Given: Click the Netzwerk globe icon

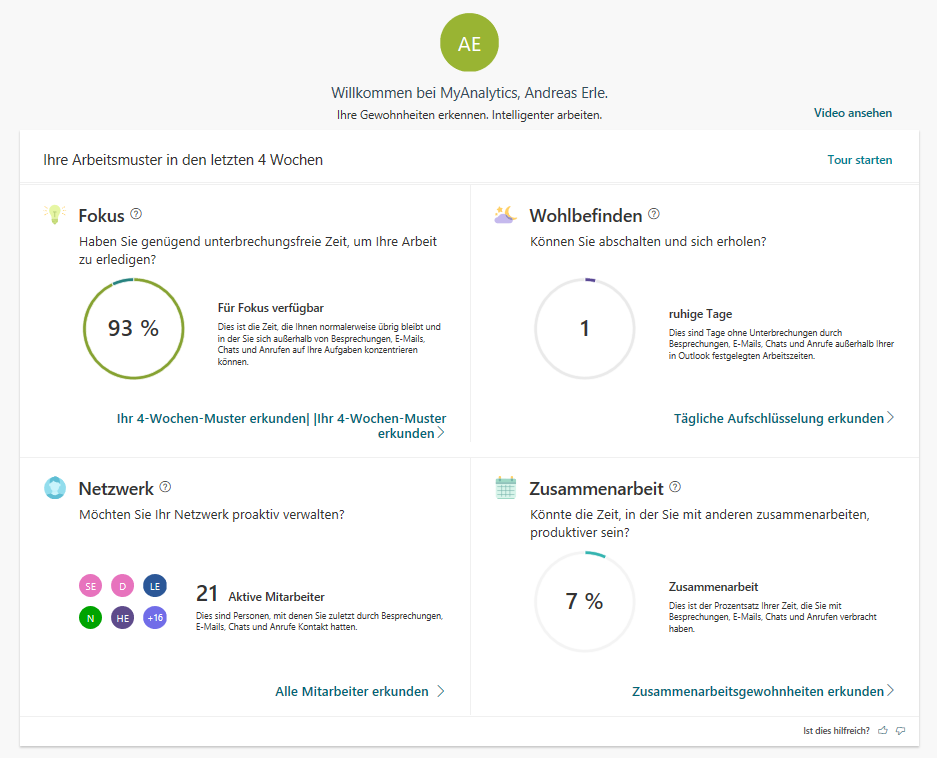Looking at the screenshot, I should [54, 488].
